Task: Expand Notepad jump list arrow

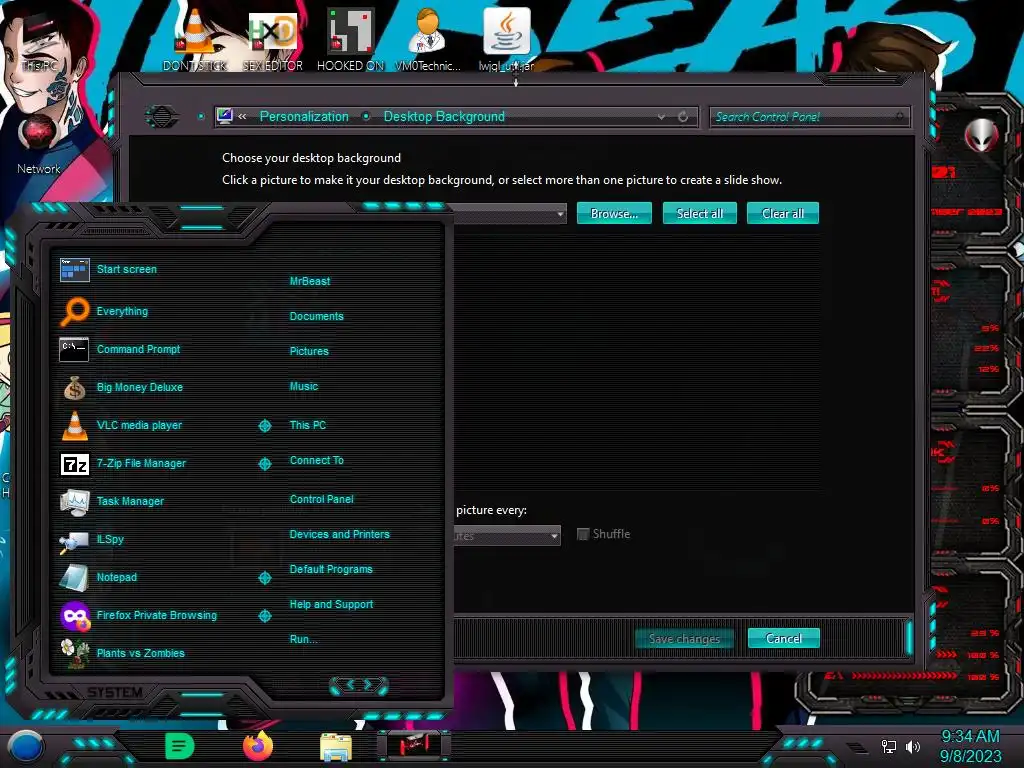Action: click(x=264, y=578)
